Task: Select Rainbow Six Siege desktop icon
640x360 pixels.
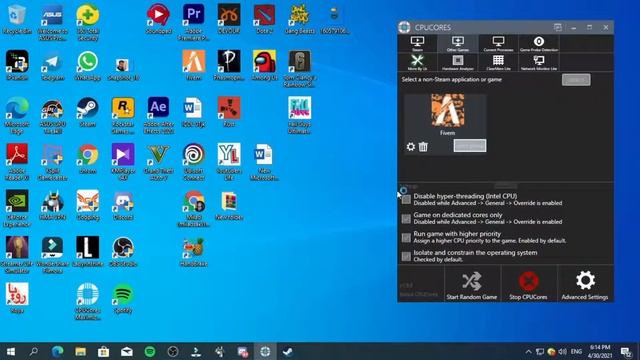Action: [x=300, y=69]
